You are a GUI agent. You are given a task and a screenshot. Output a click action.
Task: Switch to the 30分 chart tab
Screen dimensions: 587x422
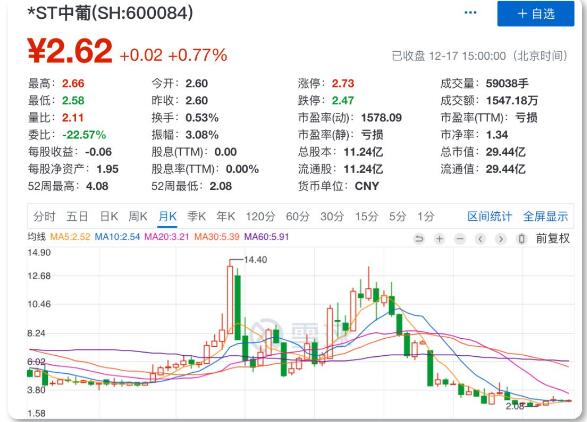coord(332,216)
